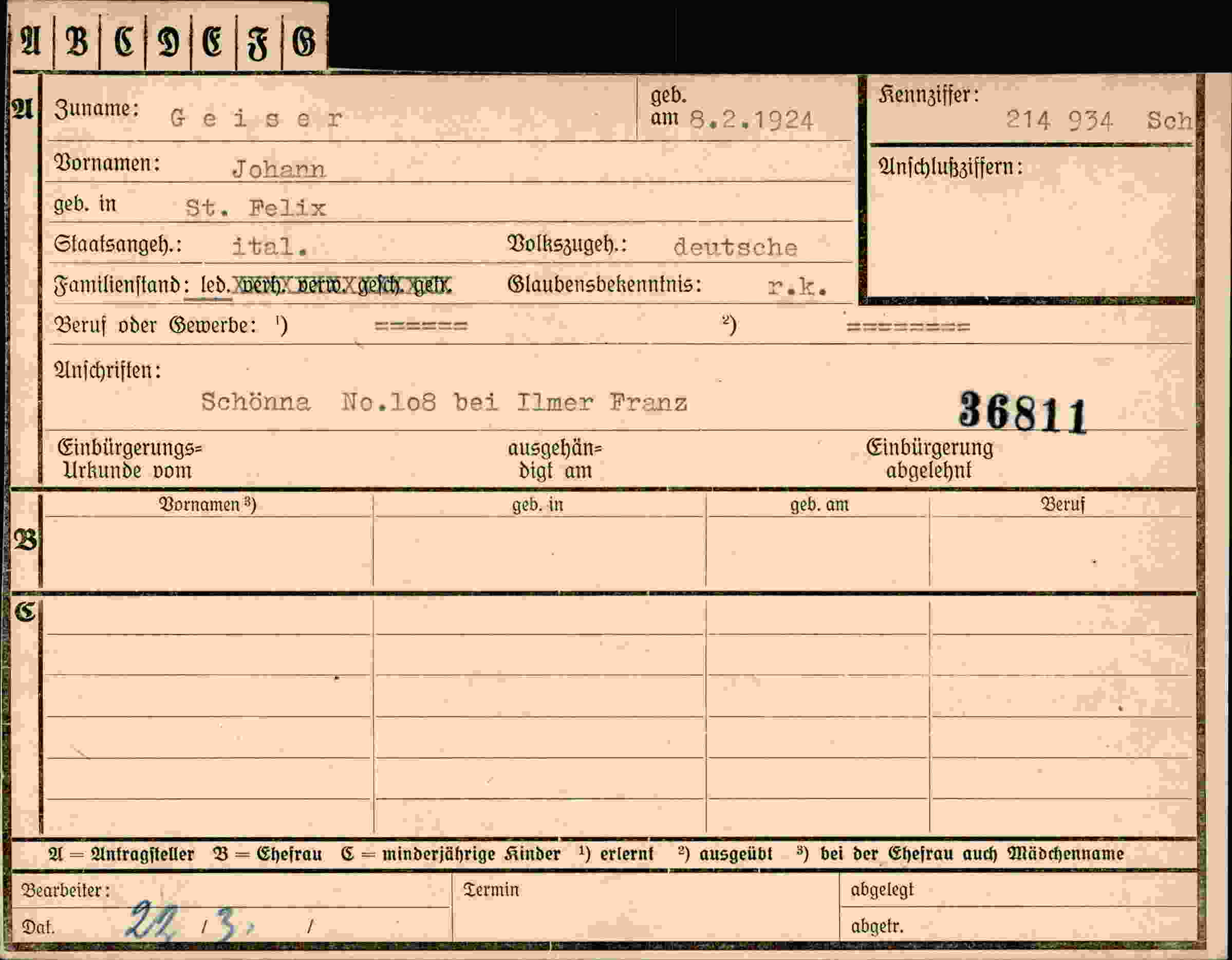Click the 'abgetr.' label

click(877, 927)
